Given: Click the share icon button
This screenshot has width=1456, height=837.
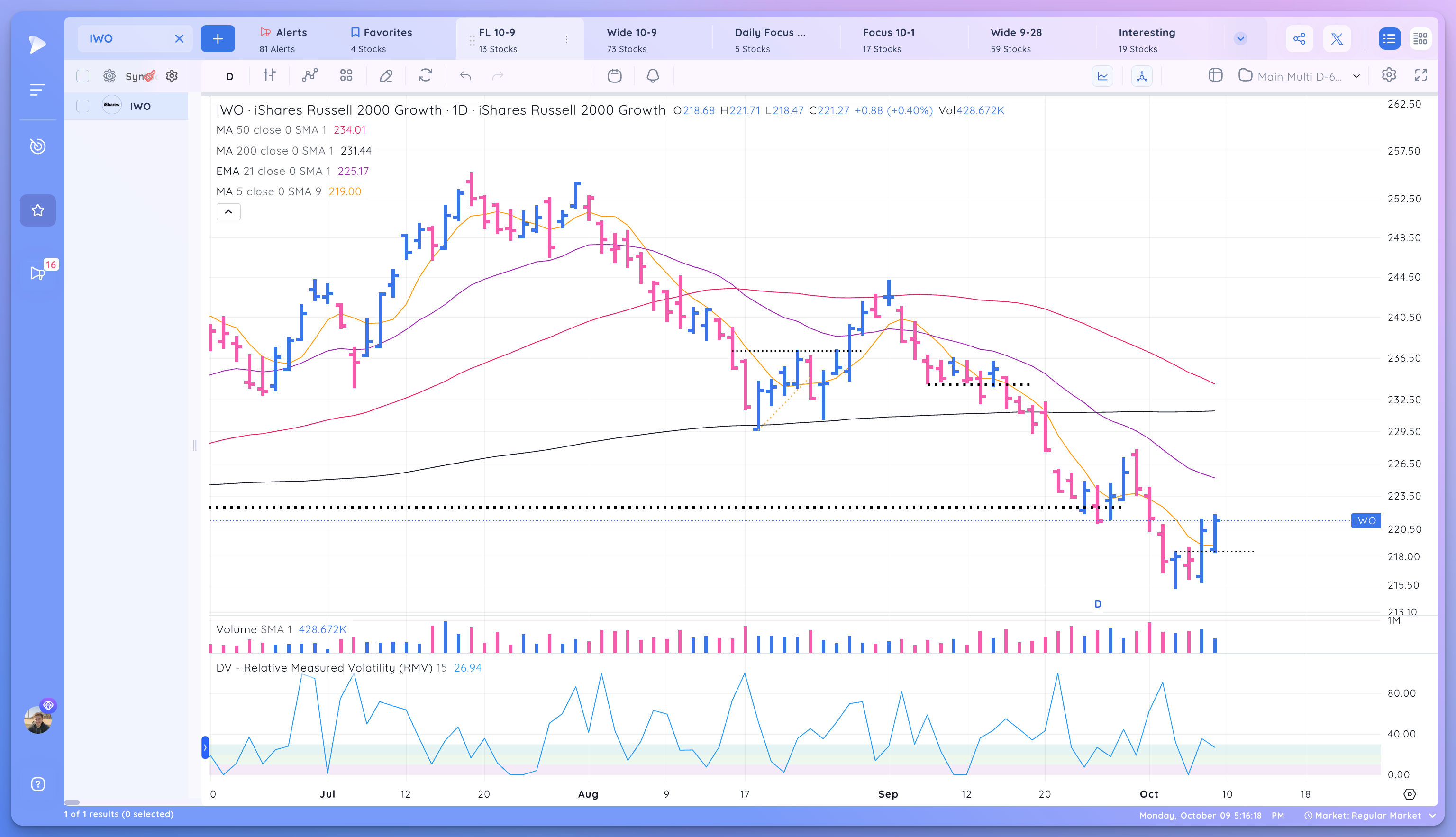Looking at the screenshot, I should pyautogui.click(x=1299, y=38).
